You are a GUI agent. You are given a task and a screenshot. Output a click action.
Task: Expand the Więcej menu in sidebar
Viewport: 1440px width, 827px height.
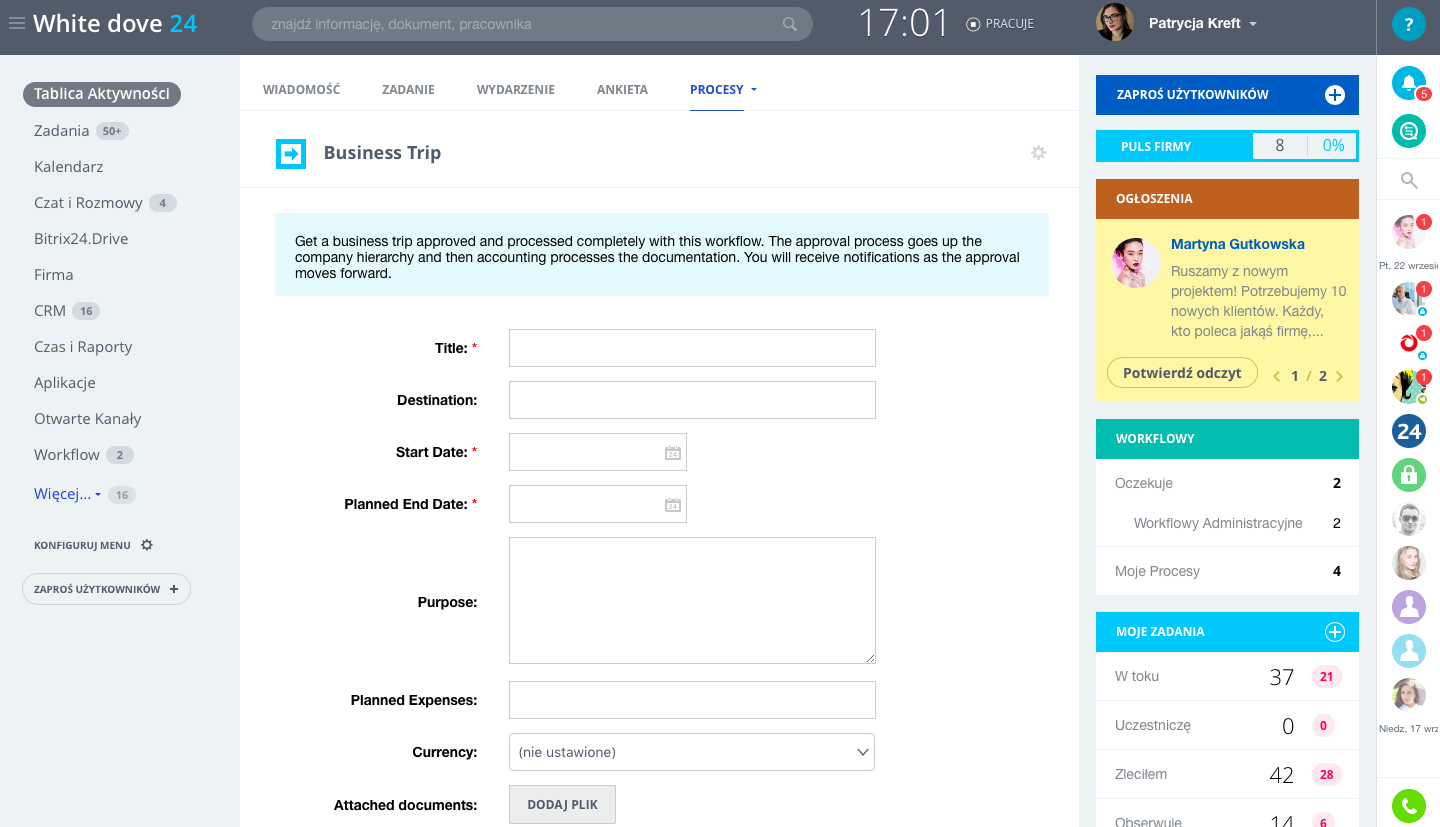[x=67, y=494]
